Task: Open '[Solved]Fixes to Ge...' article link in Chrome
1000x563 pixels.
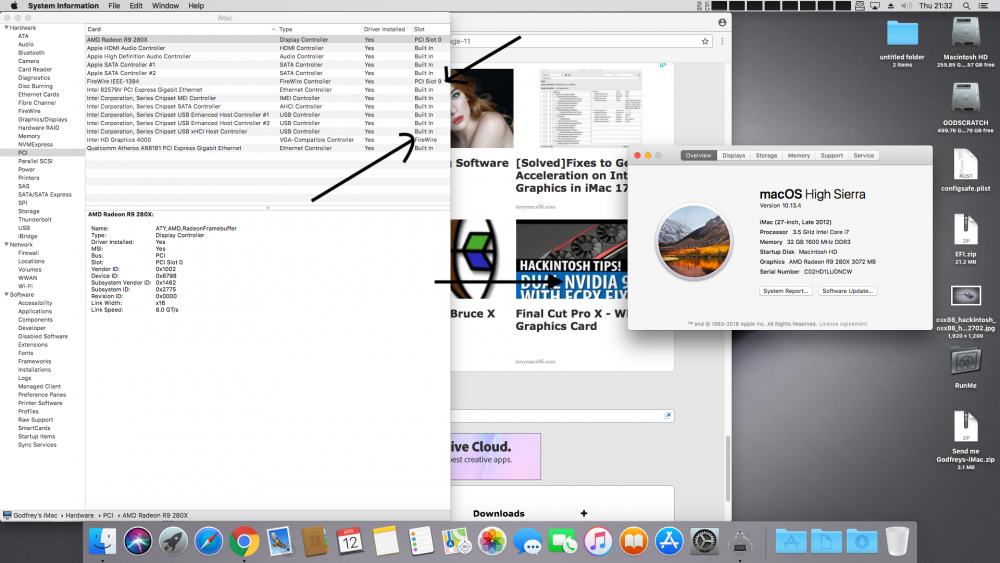Action: tap(571, 175)
